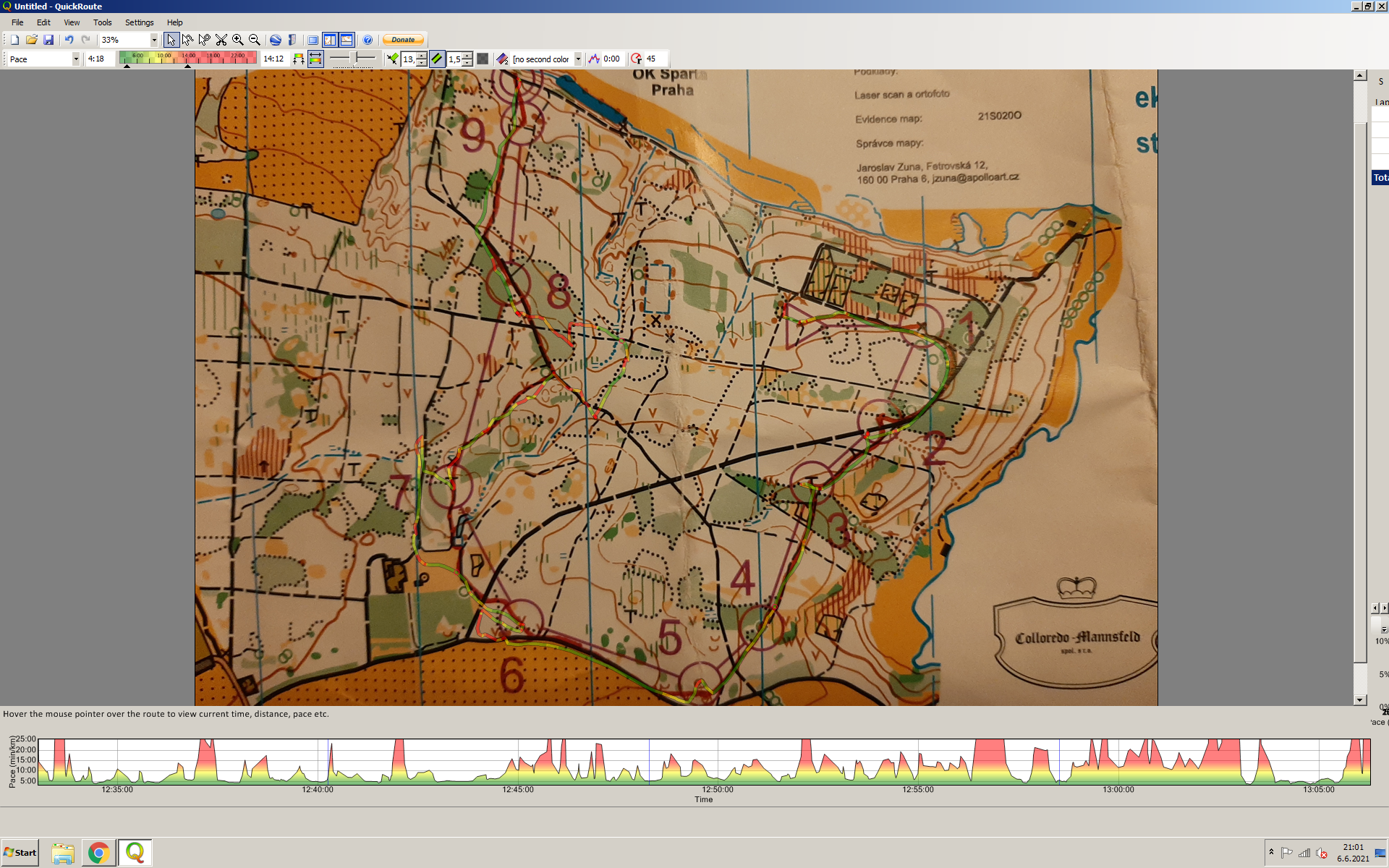This screenshot has width=1389, height=868.
Task: Click auto-adjust color range icon
Action: coord(299,59)
